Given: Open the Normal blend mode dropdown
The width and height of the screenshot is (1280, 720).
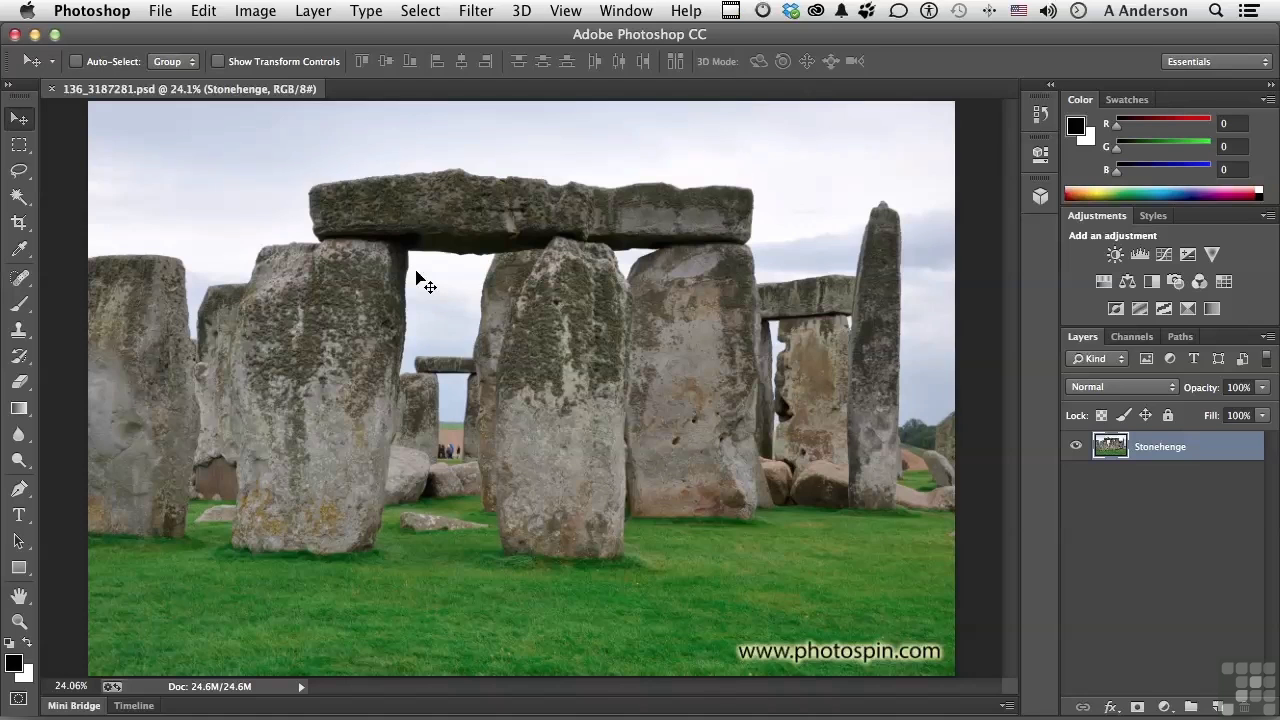Looking at the screenshot, I should click(x=1122, y=387).
